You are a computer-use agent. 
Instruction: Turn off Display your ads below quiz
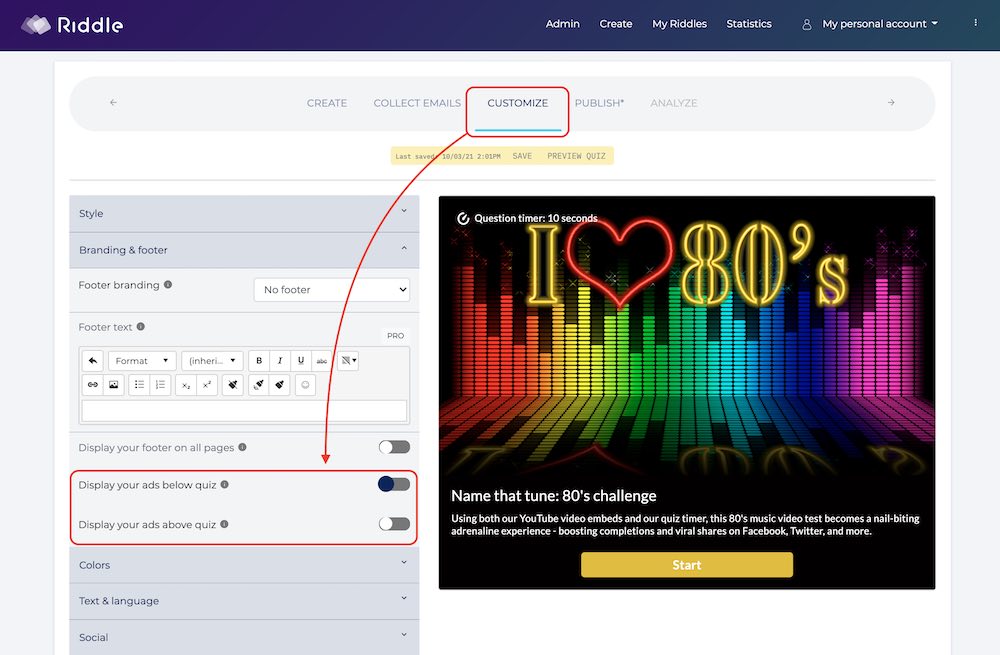point(394,484)
